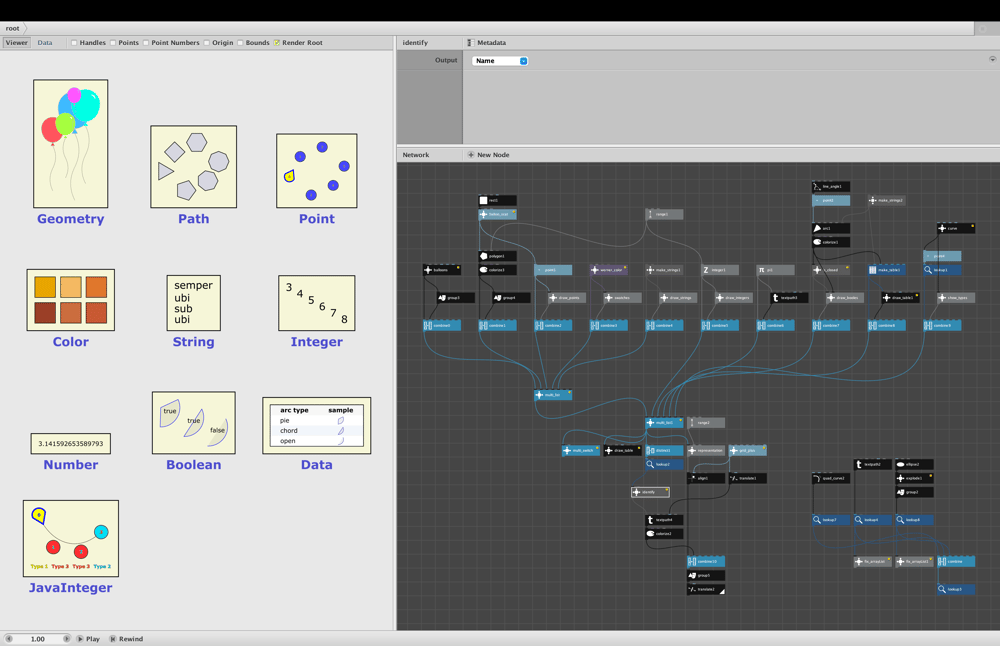The width and height of the screenshot is (1000, 646).
Task: Select the arc1 node
Action: point(830,228)
